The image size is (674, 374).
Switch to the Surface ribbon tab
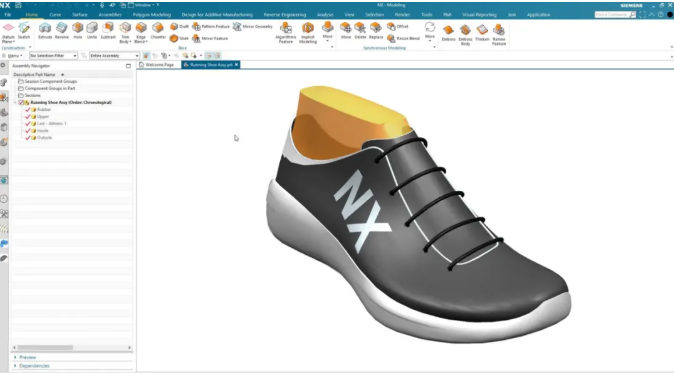[80, 15]
